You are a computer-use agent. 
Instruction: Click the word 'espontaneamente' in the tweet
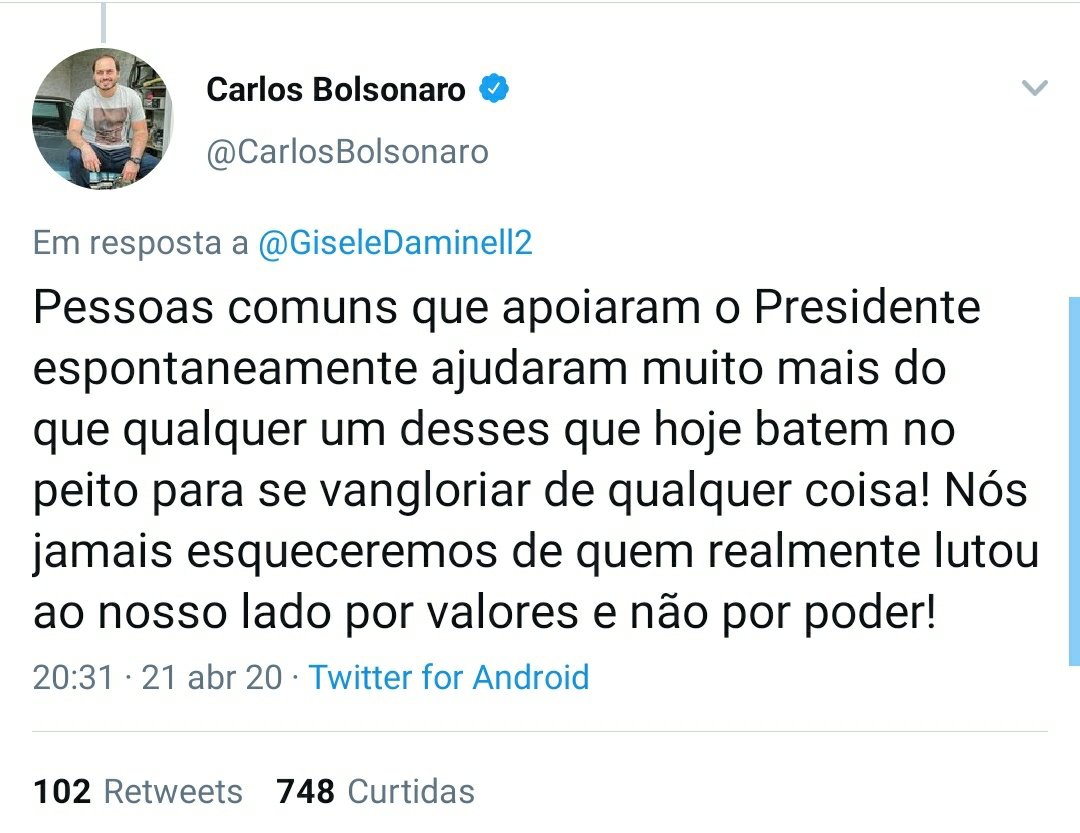(x=225, y=370)
